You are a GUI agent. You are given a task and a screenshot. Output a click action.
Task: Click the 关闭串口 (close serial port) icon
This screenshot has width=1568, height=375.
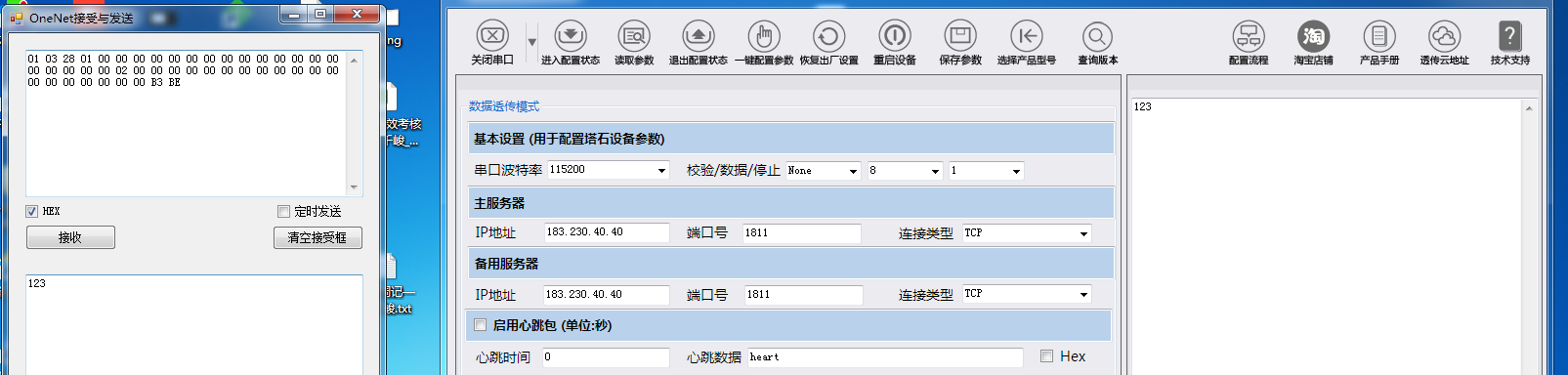point(492,36)
